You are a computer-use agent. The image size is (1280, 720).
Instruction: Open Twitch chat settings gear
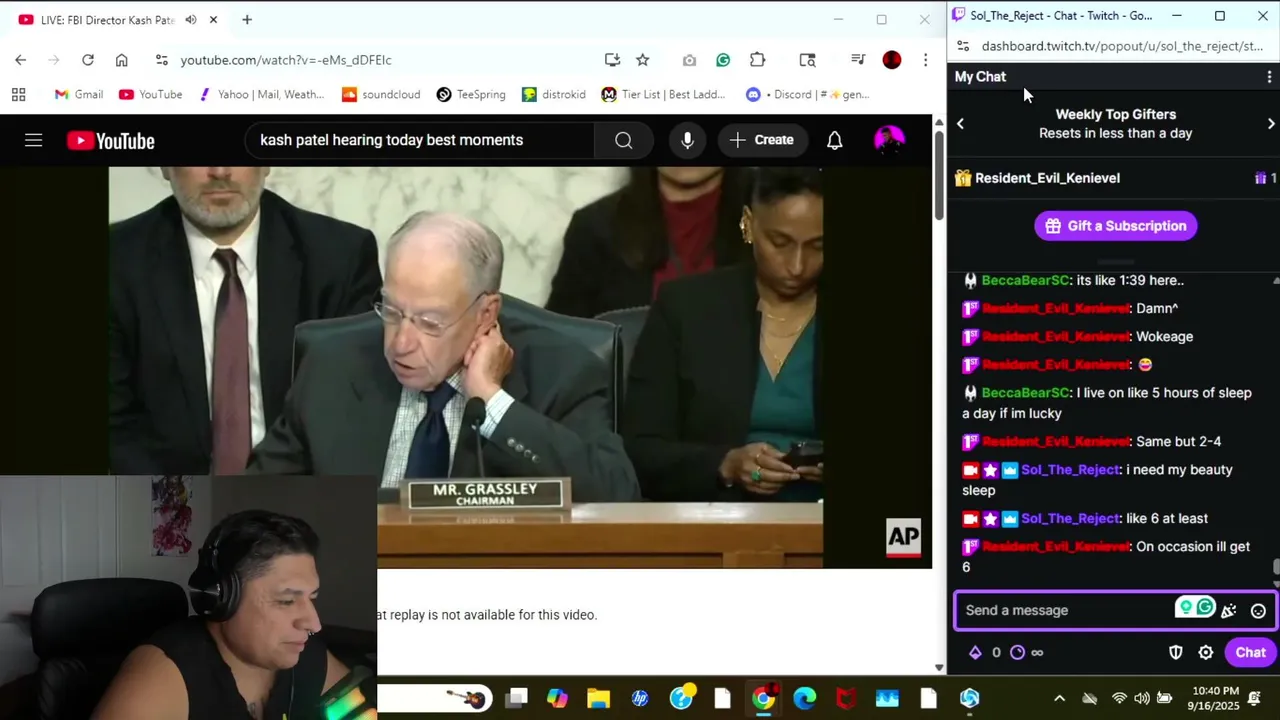pyautogui.click(x=1206, y=653)
